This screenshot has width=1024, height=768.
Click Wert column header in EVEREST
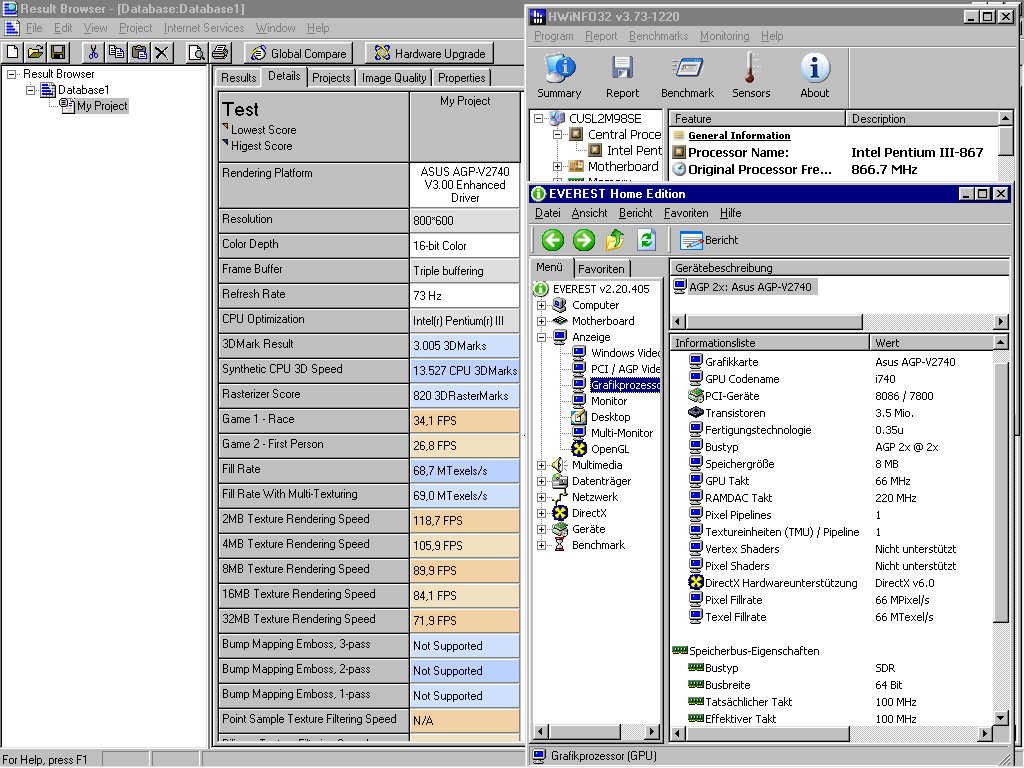[x=932, y=343]
